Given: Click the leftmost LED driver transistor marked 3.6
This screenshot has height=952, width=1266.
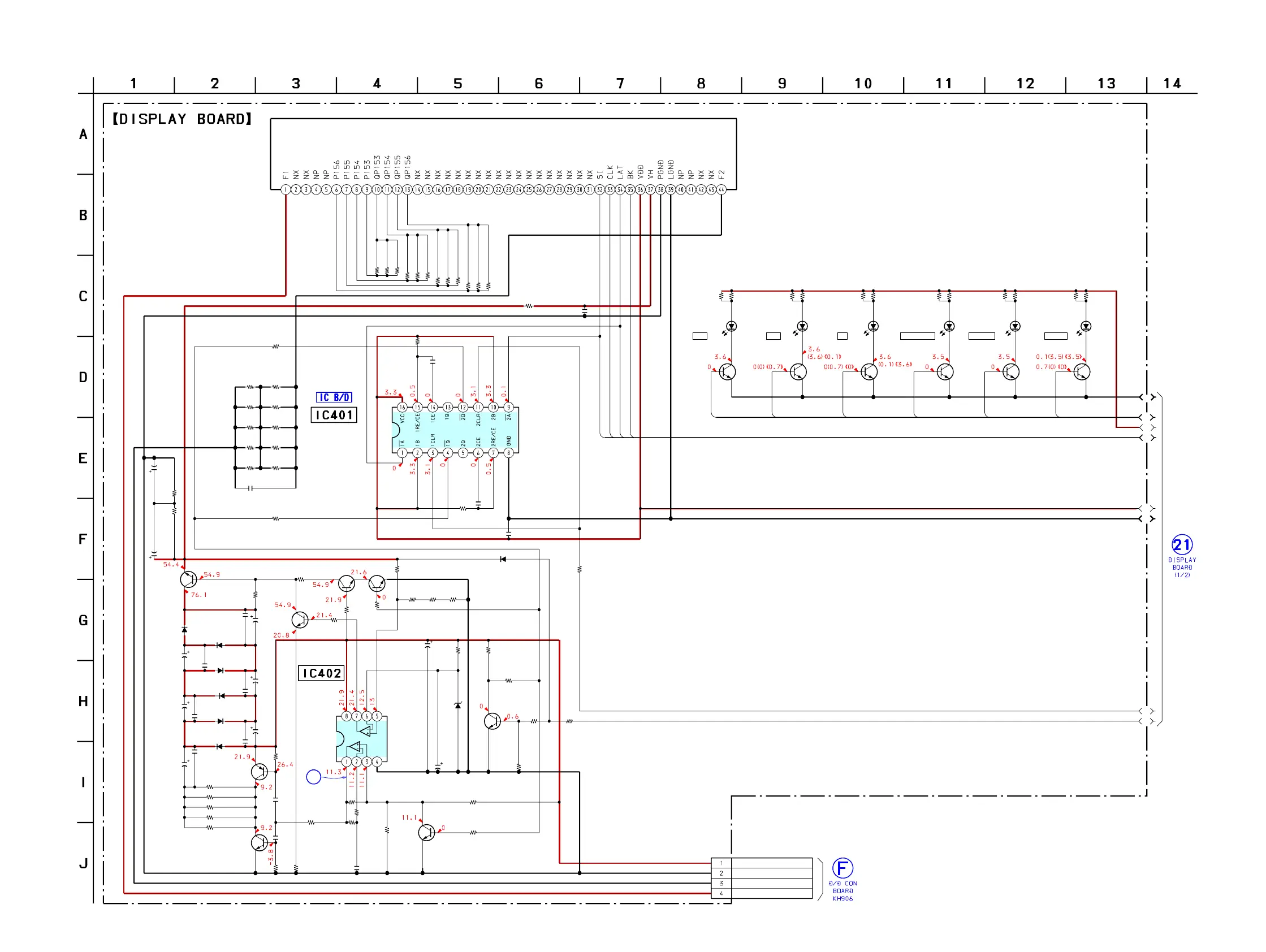Looking at the screenshot, I should click(x=727, y=372).
